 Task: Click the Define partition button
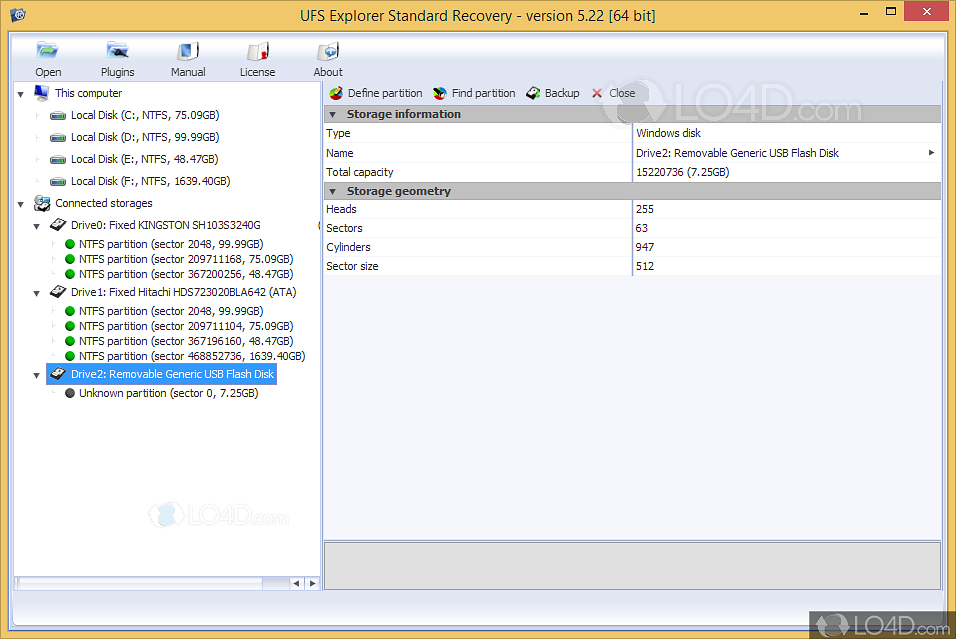click(376, 93)
